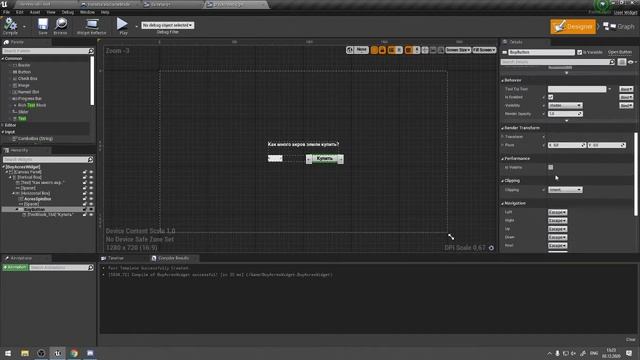Select Canvas Panel in hierarchy
The height and width of the screenshot is (360, 640).
28,172
